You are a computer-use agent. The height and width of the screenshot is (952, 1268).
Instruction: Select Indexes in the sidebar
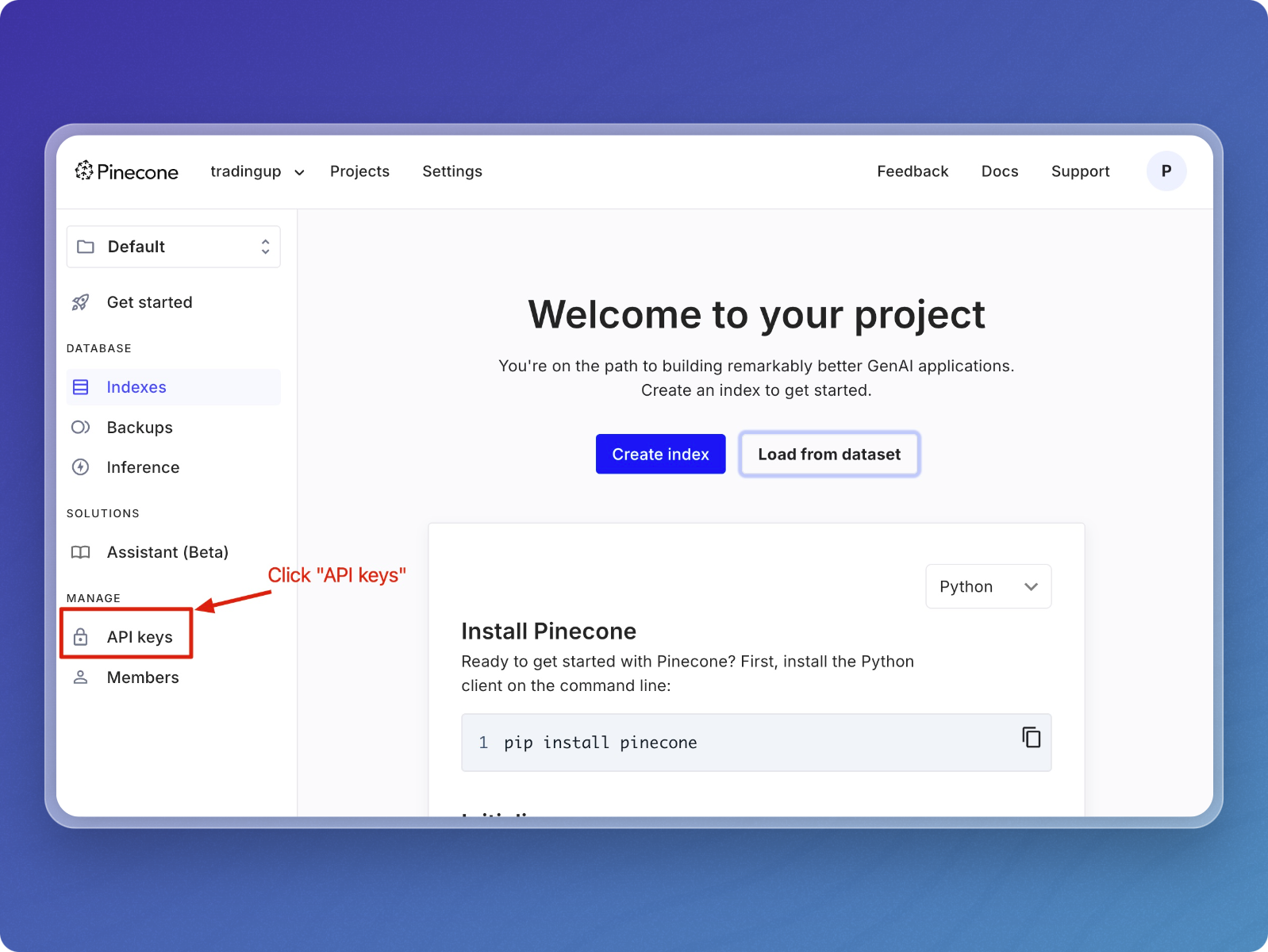click(x=174, y=387)
